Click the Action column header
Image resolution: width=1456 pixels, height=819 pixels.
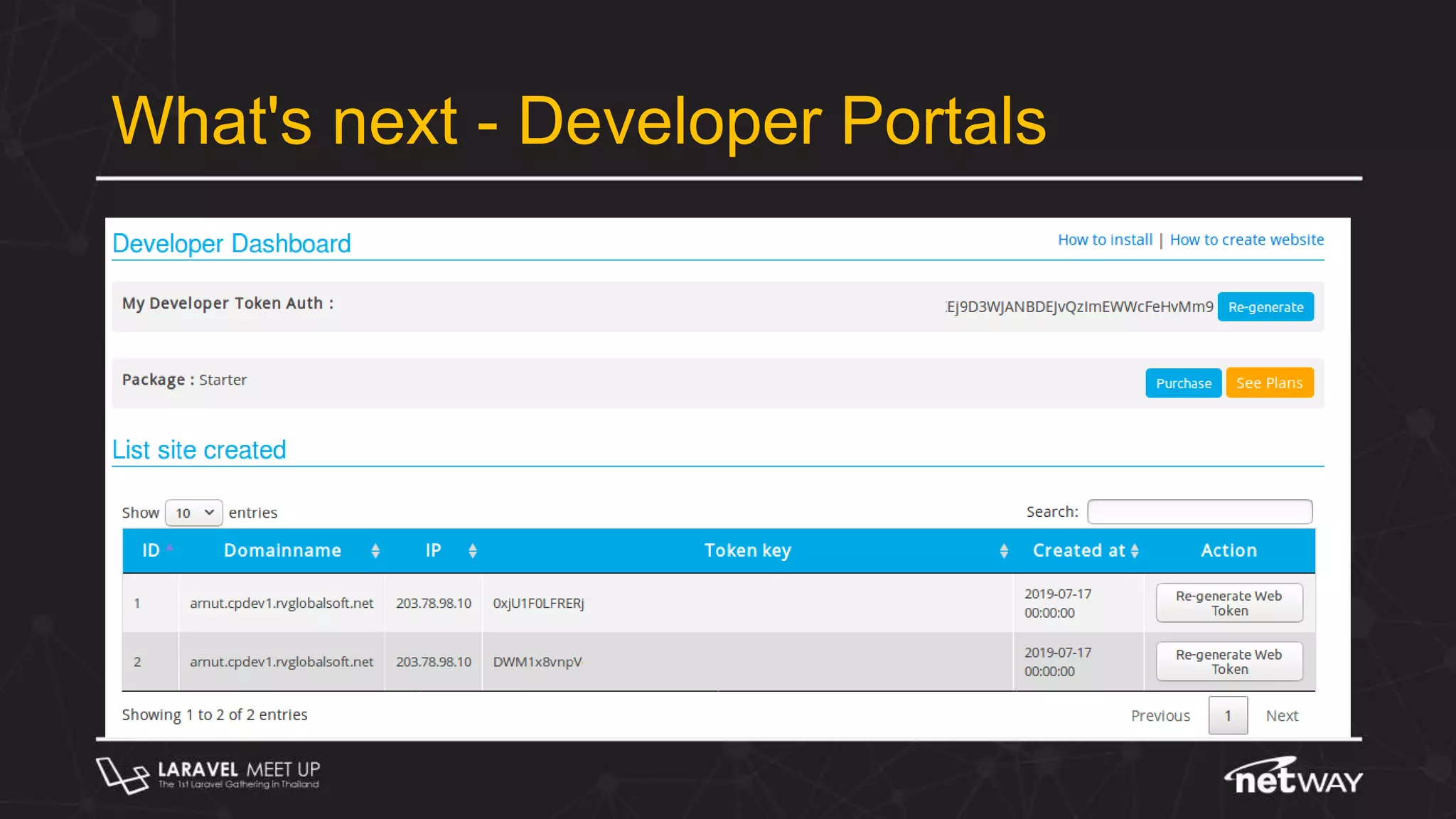(1228, 550)
